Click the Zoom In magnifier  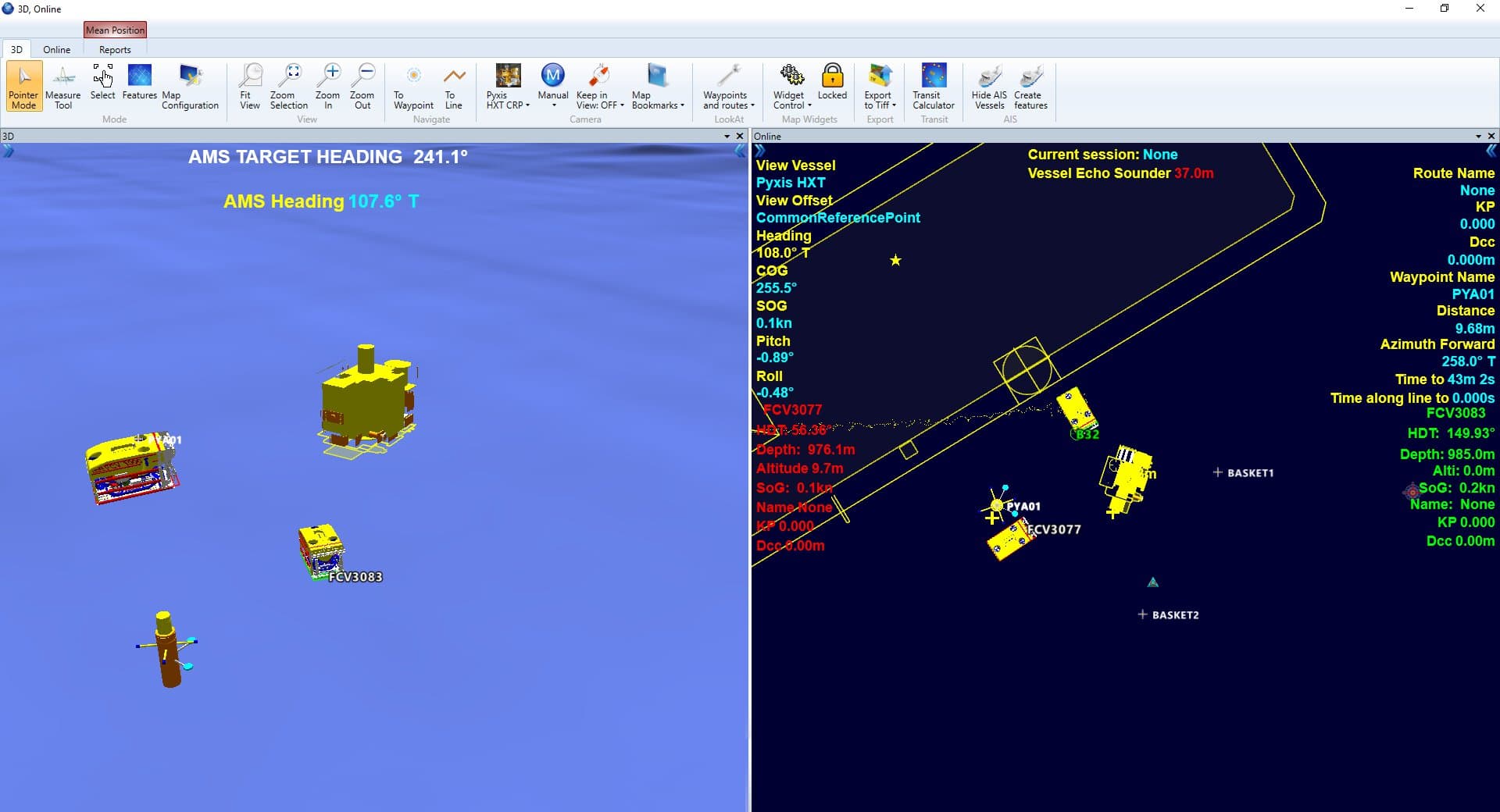click(328, 86)
